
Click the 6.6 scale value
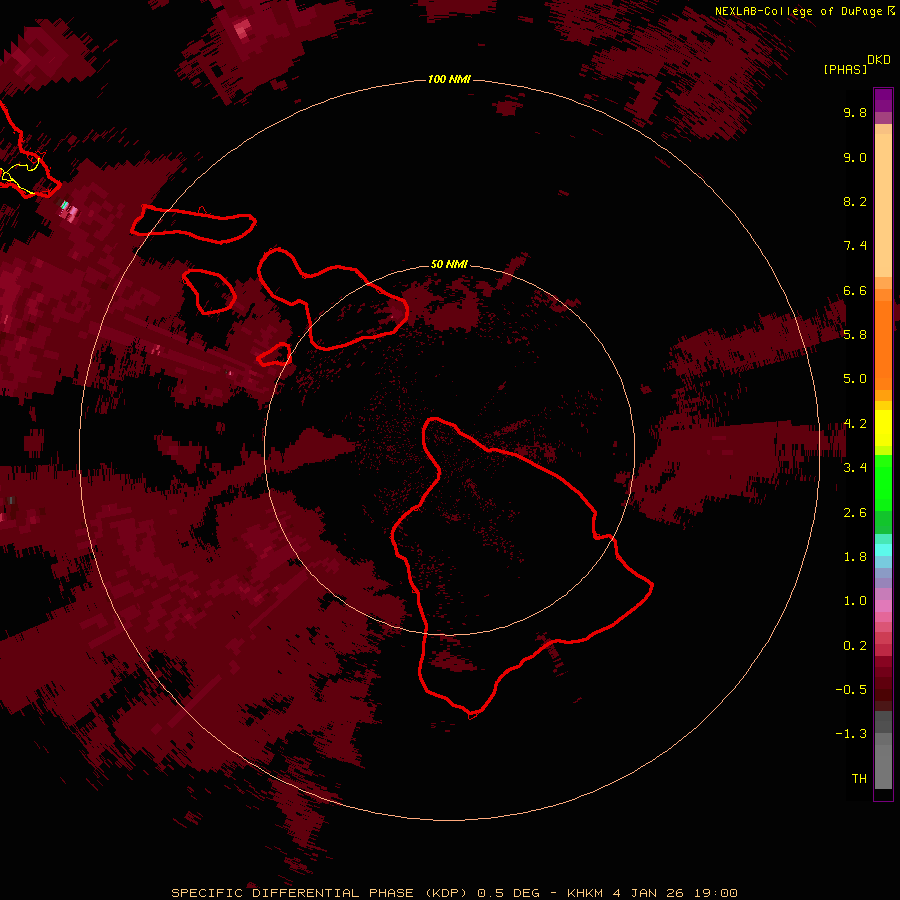coord(855,290)
